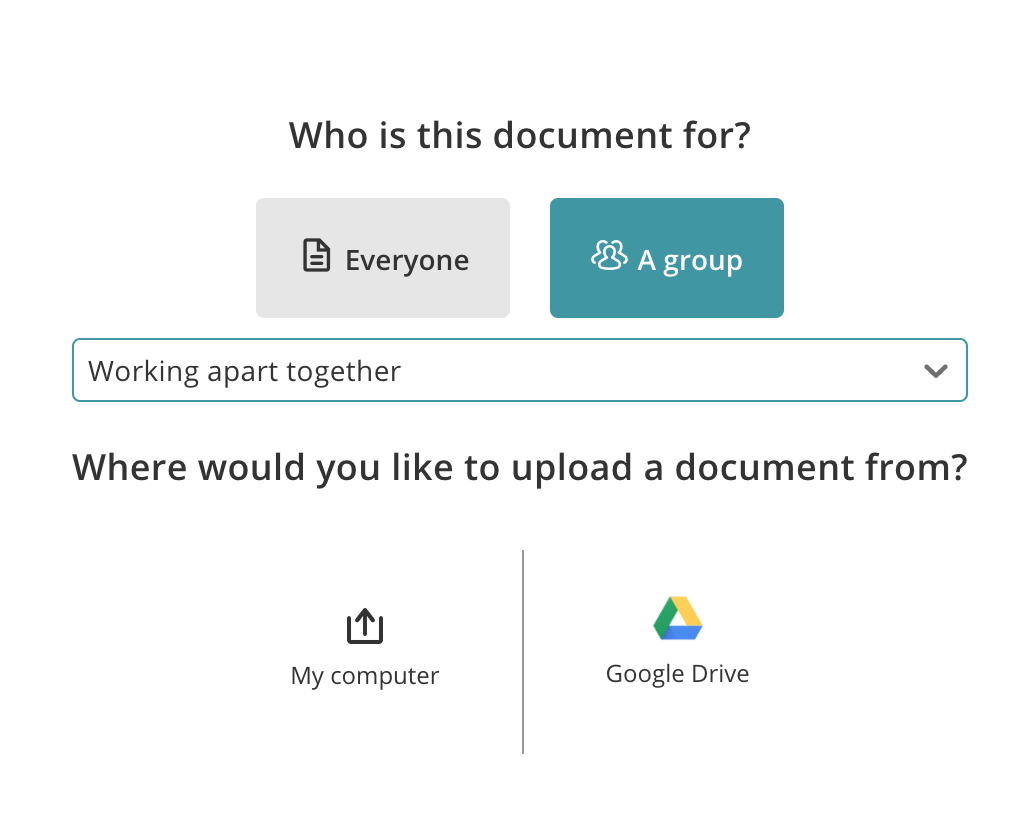Click the Working apart together text
The image size is (1034, 818).
pos(245,371)
